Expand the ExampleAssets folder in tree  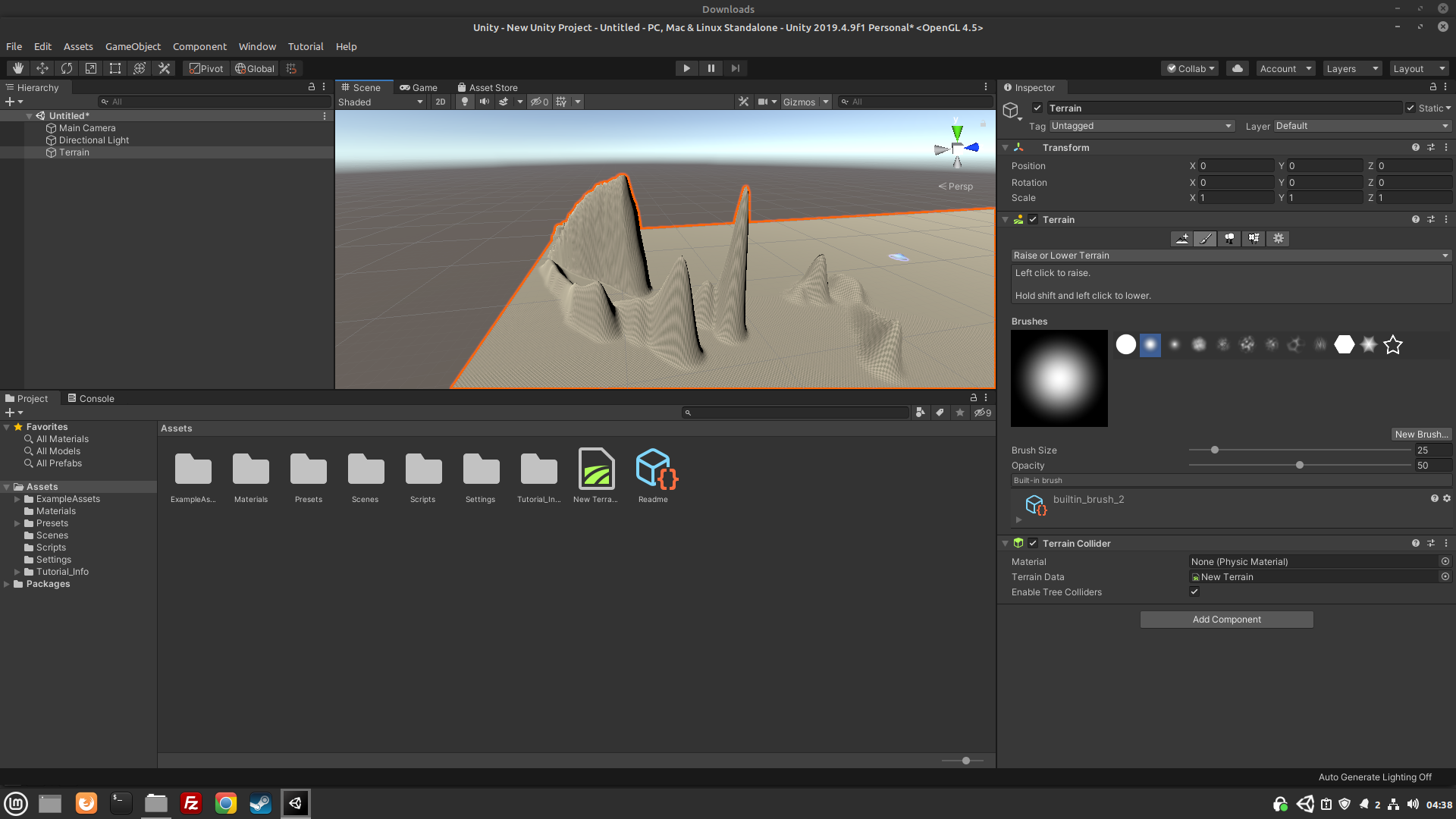(17, 499)
